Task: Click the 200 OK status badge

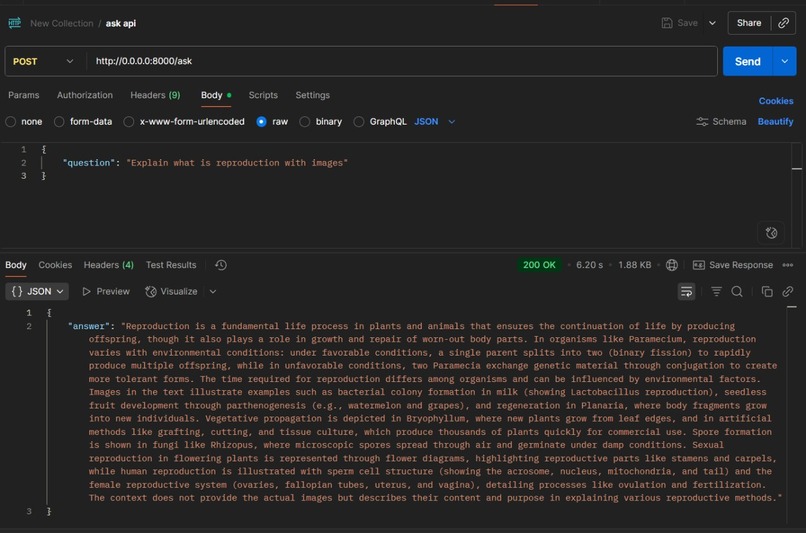Action: pos(539,265)
